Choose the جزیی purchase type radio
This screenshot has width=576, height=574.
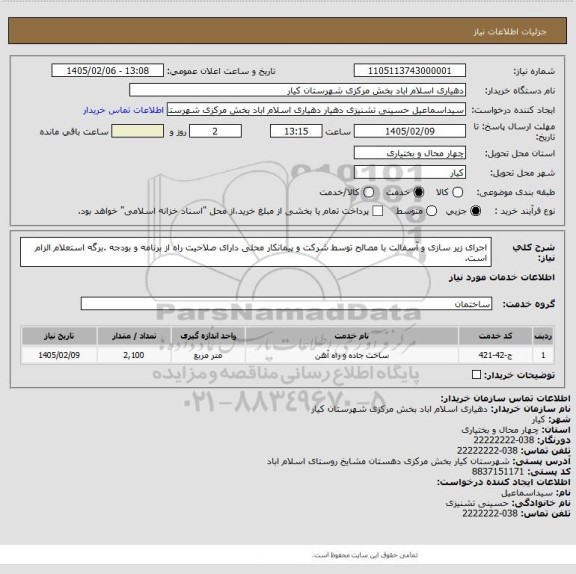tap(475, 211)
